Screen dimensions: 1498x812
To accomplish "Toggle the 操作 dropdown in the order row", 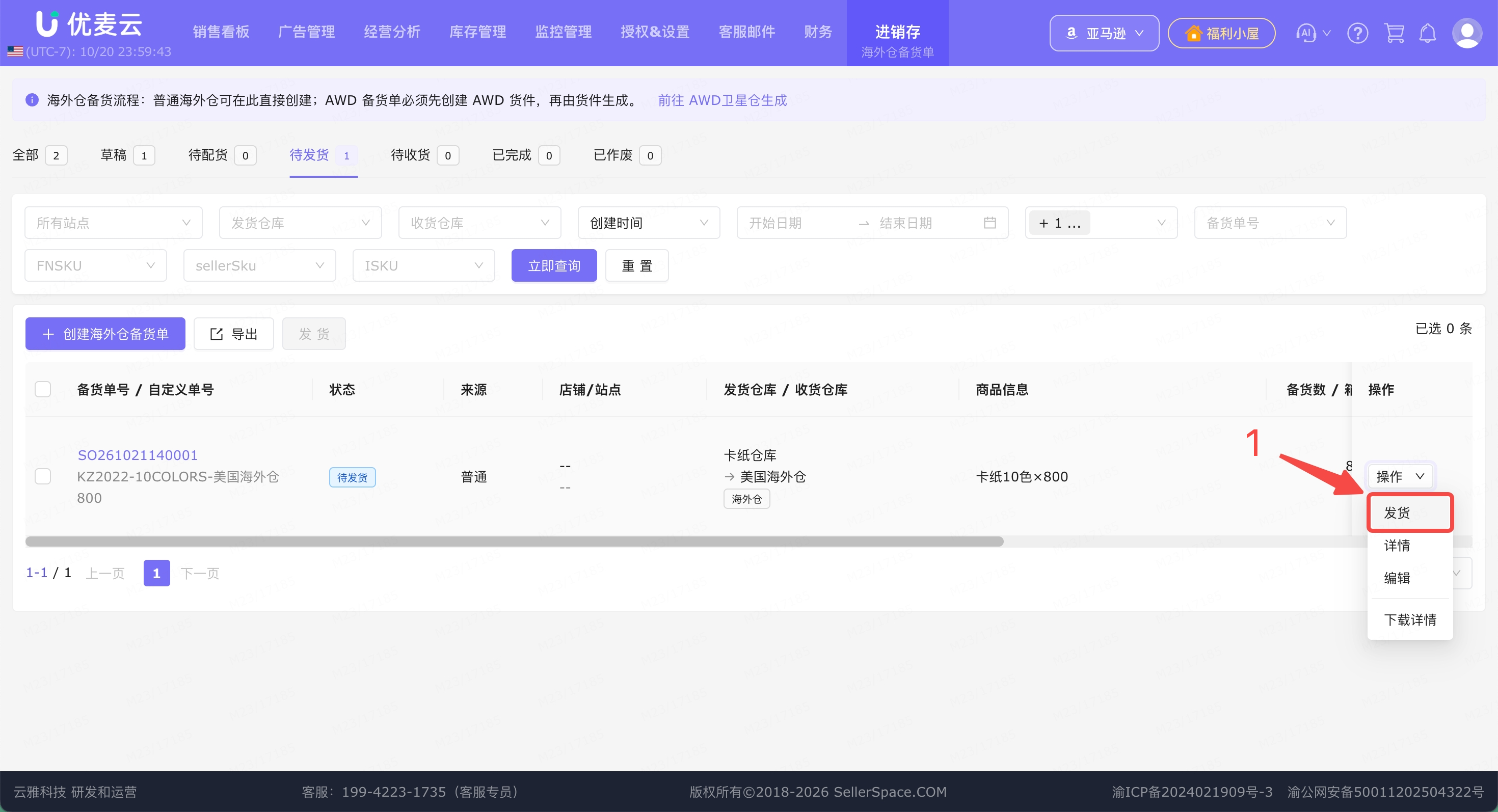I will tap(1400, 476).
